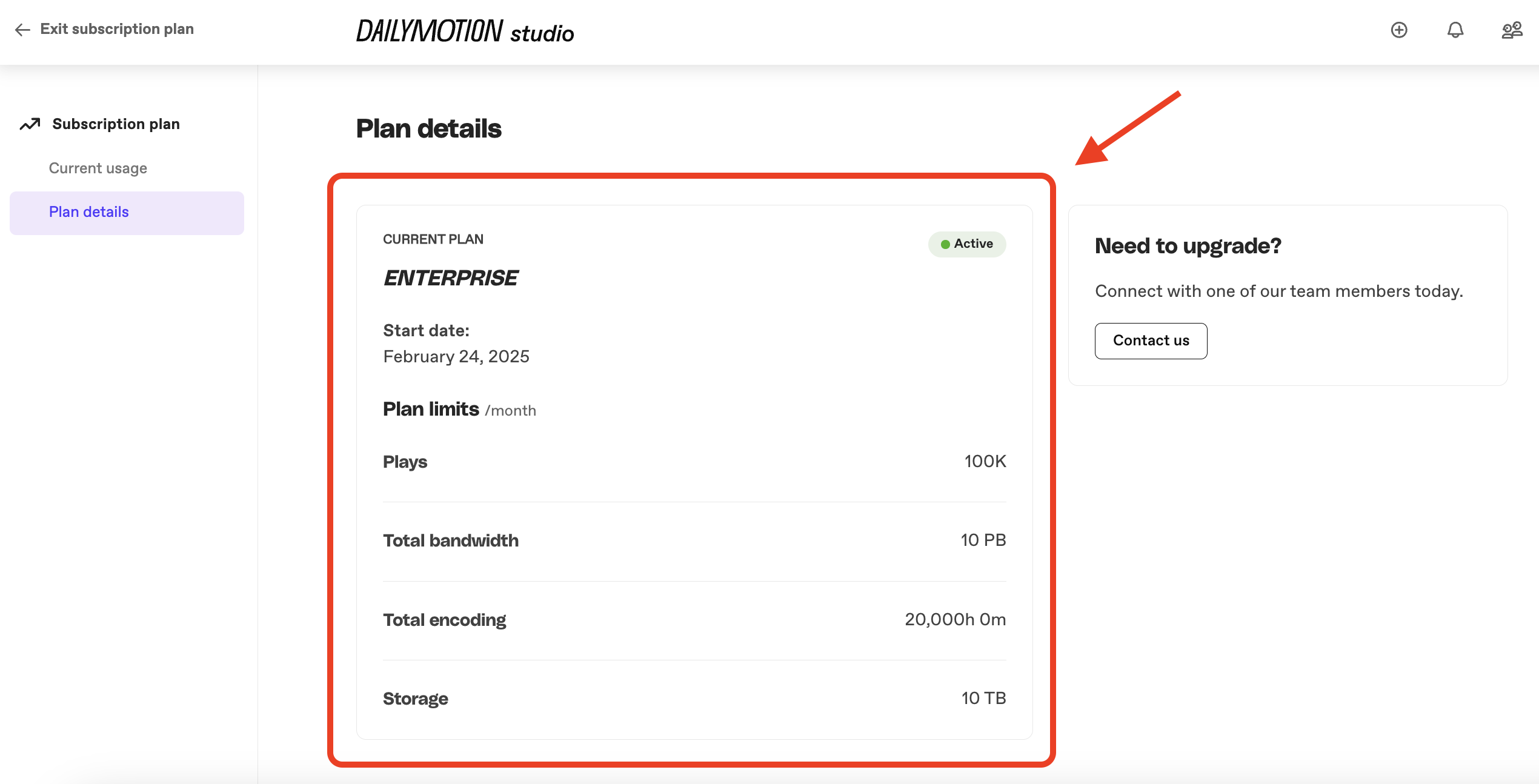Click the Total bandwidth label
This screenshot has height=784, width=1539.
pos(451,540)
